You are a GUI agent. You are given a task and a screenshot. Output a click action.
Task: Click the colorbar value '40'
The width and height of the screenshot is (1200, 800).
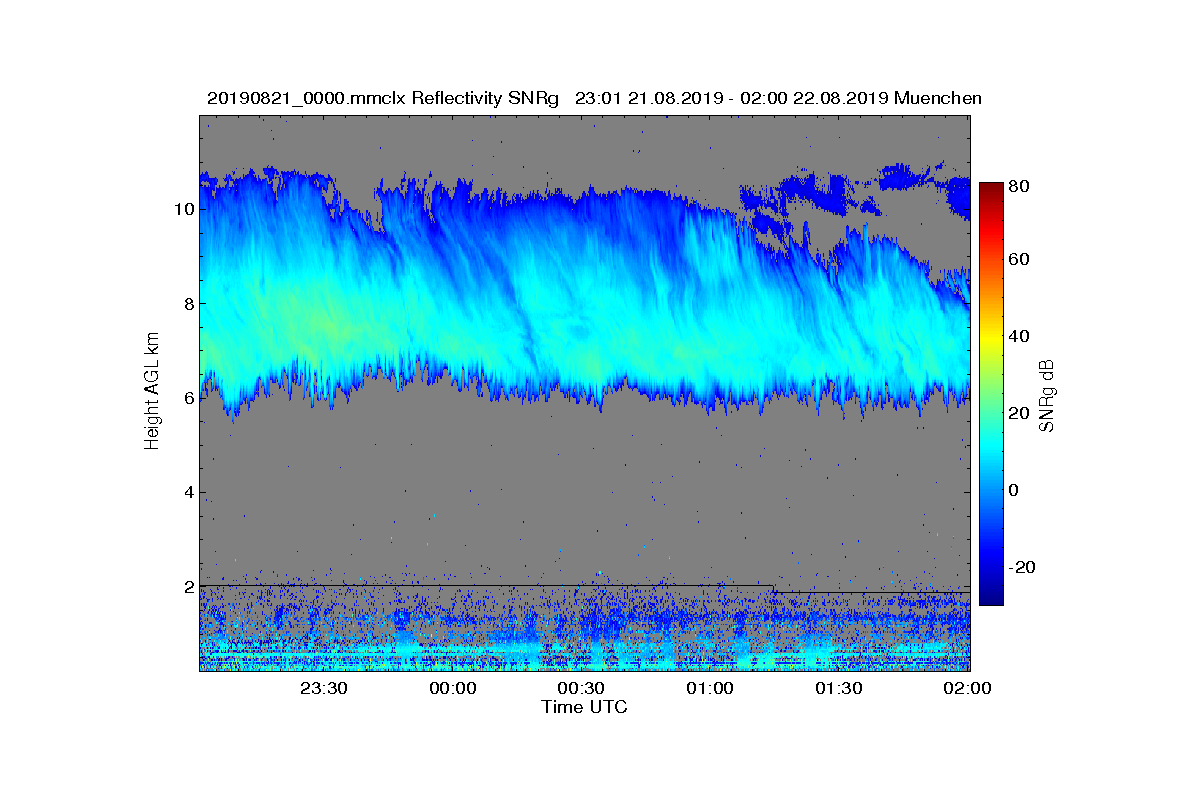tap(1021, 336)
